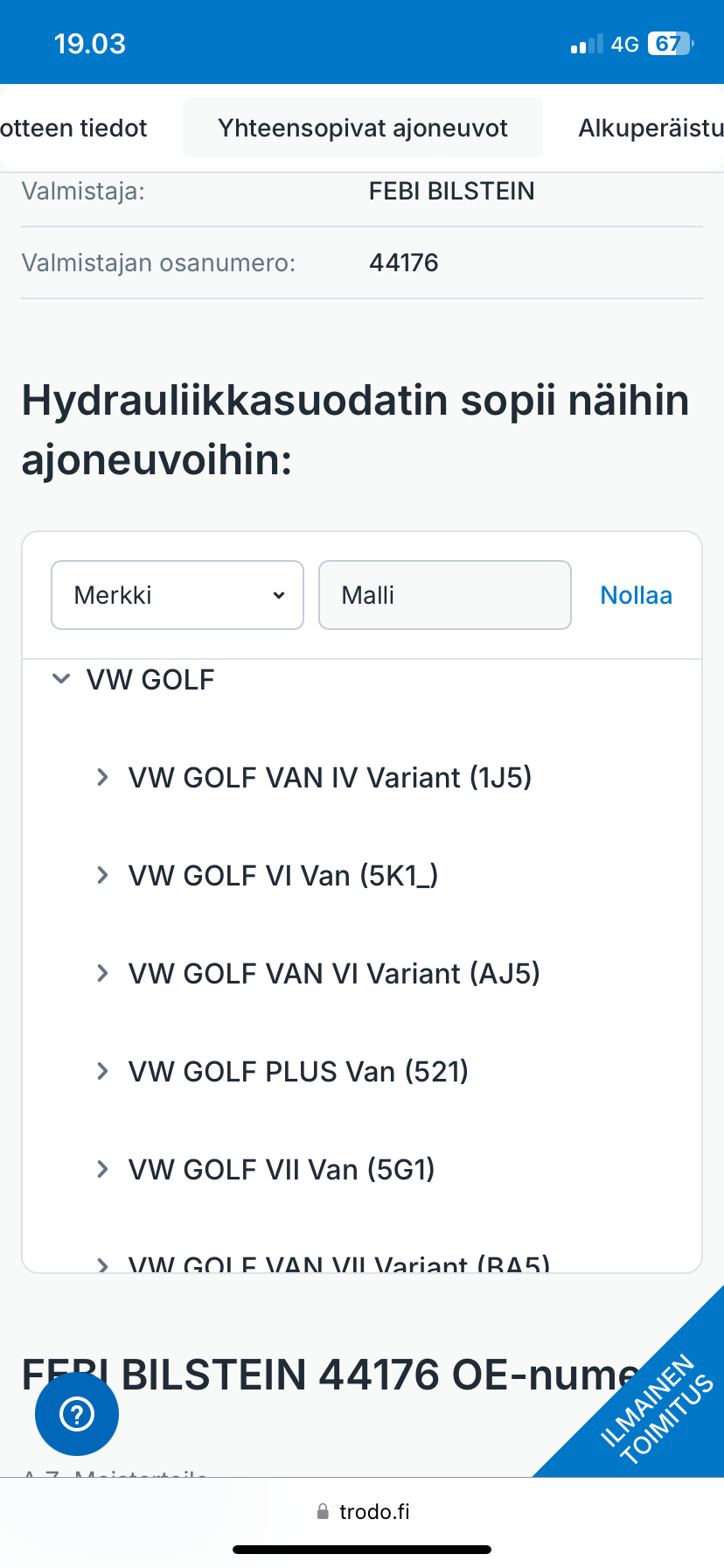
Task: Expand VW GOLF VAN IV Variant (1J5)
Action: 103,777
